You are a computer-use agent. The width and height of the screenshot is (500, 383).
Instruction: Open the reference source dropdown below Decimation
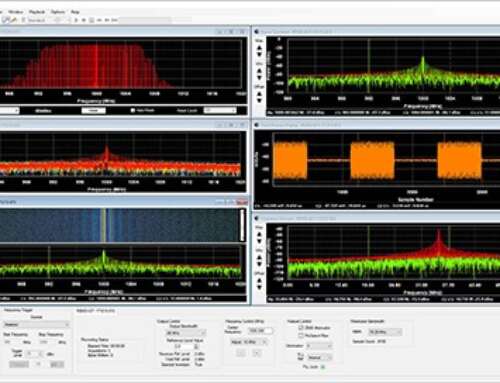319,358
